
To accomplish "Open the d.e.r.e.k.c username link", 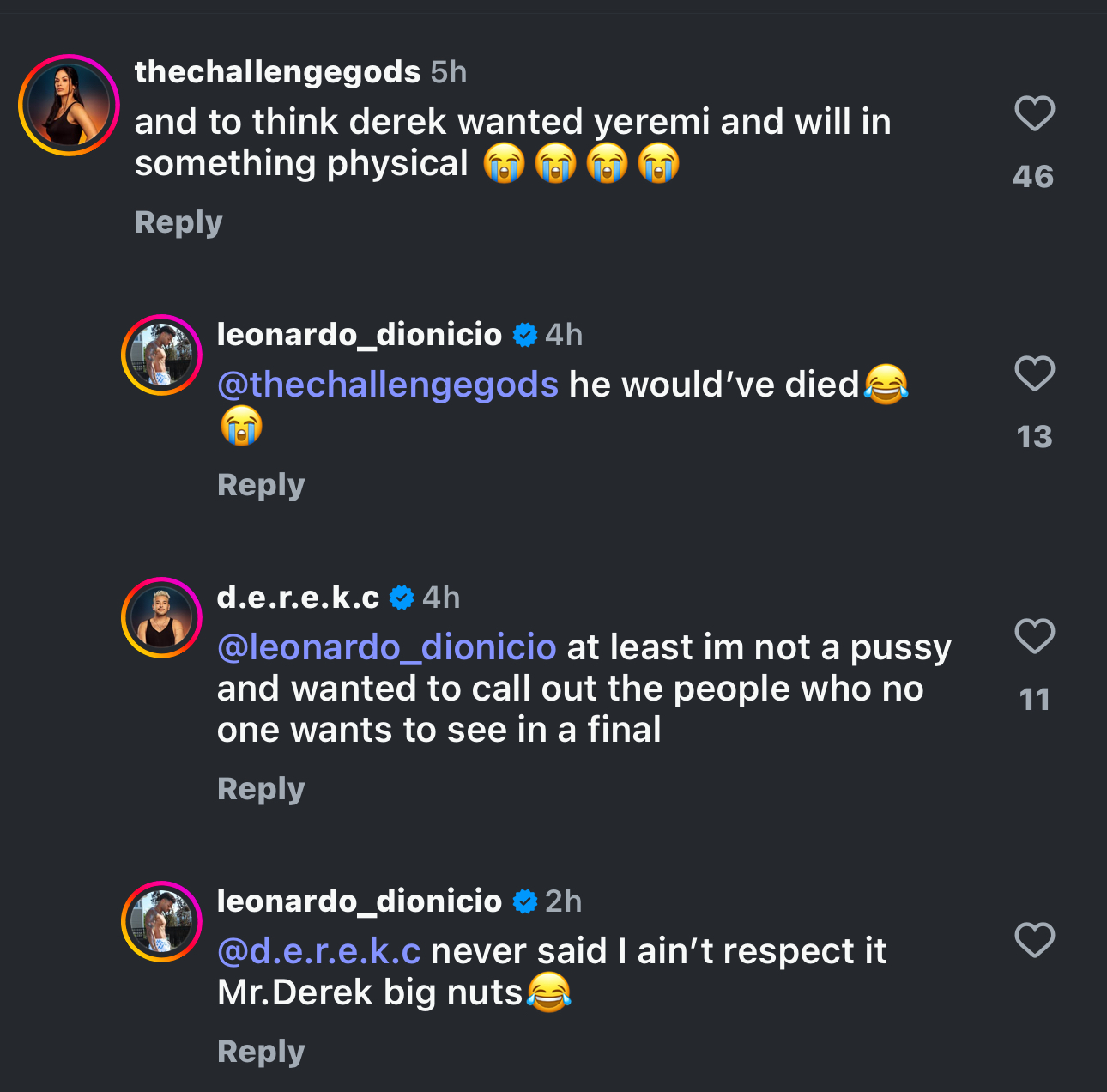I will pos(298,597).
